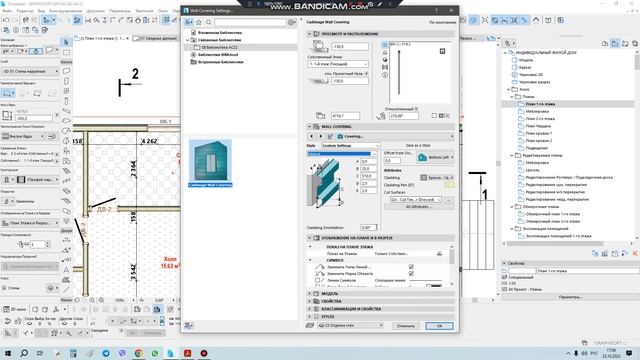Open favorites star in Wall Covering Settings
Screen dimensions: 640x360
199,22
